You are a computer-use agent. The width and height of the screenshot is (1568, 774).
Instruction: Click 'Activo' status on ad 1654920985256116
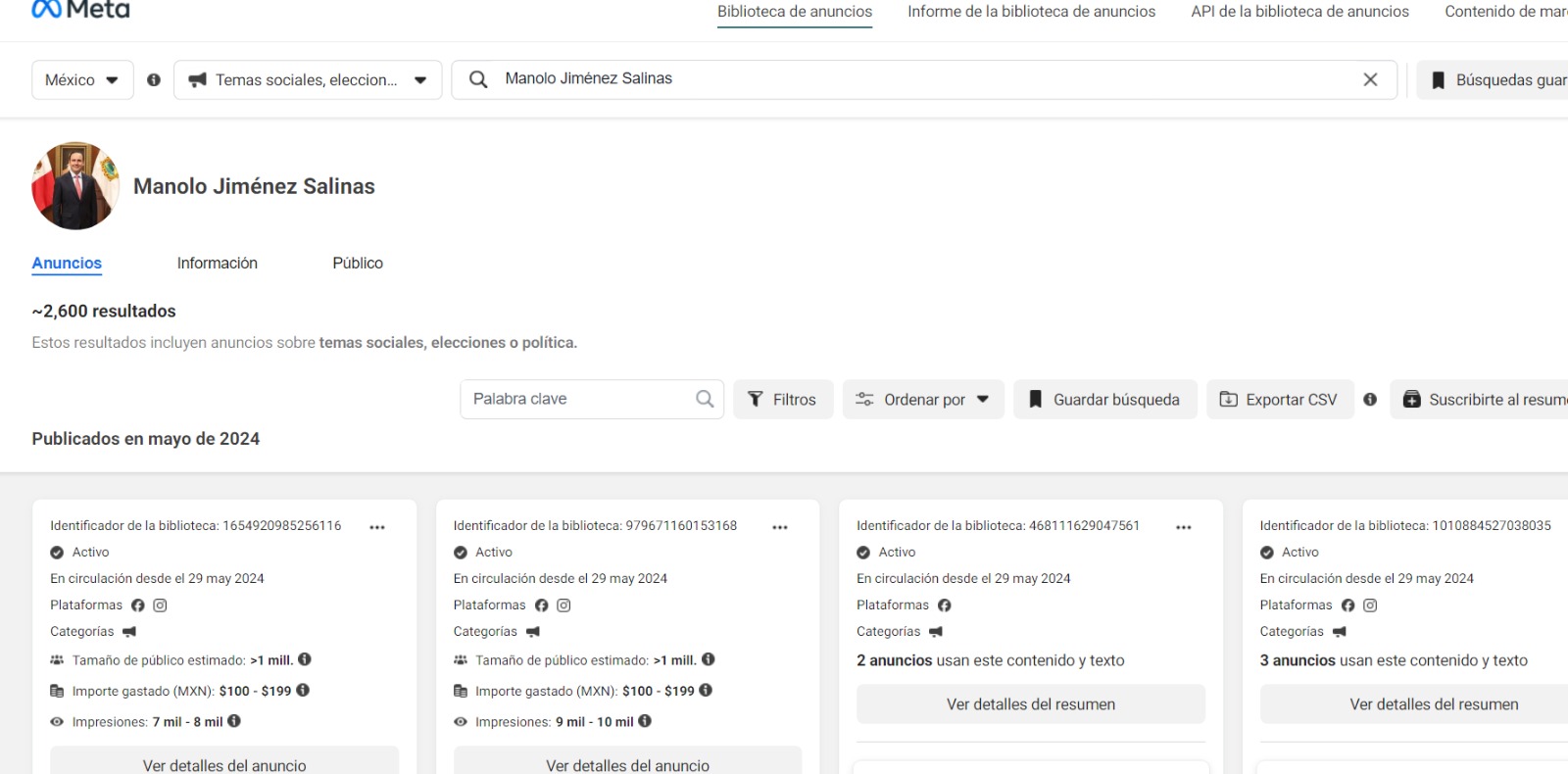click(90, 553)
